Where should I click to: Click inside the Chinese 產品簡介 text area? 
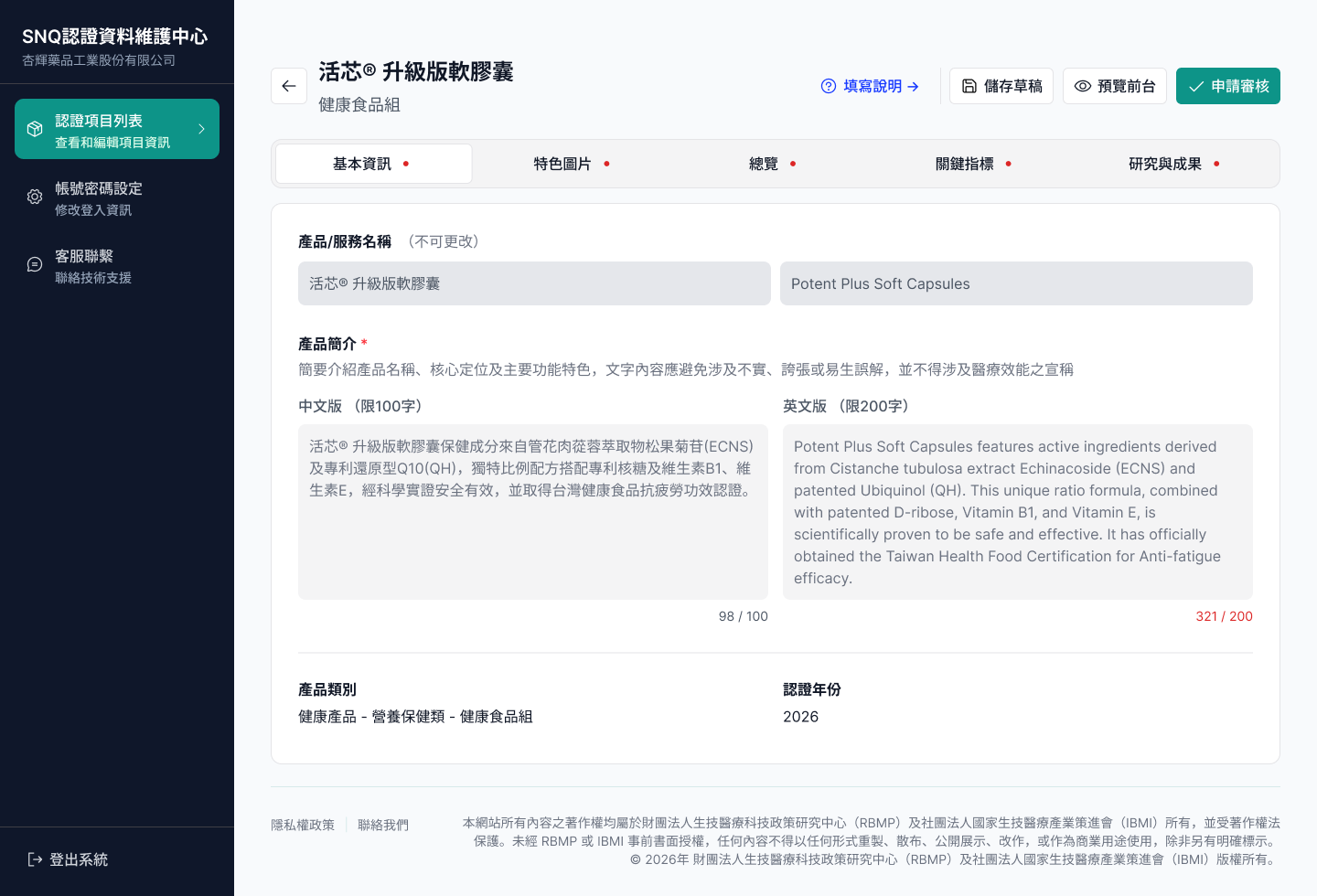coord(532,512)
